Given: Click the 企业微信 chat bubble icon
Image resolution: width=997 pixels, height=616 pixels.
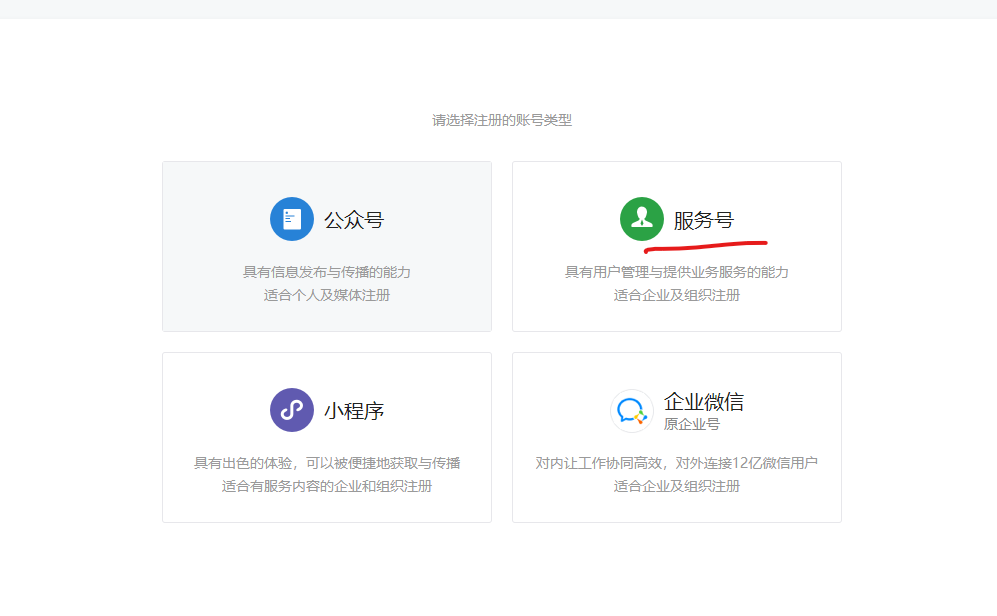Looking at the screenshot, I should (632, 411).
